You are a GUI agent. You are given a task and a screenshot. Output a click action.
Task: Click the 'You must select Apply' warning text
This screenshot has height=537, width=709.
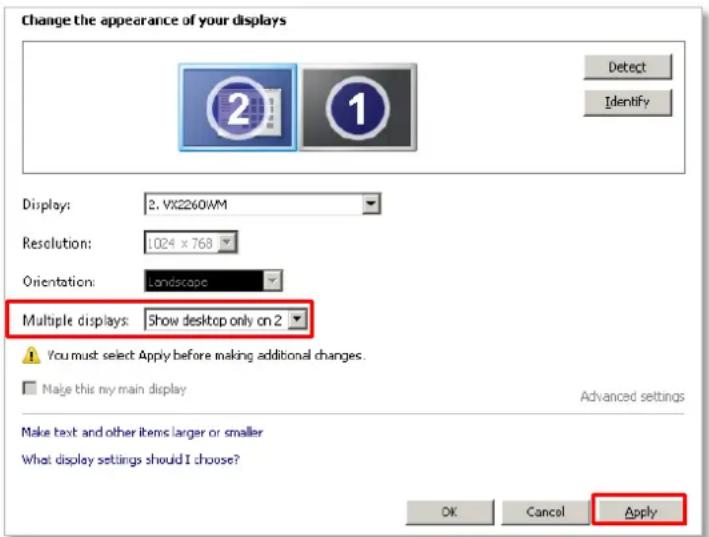(206, 355)
